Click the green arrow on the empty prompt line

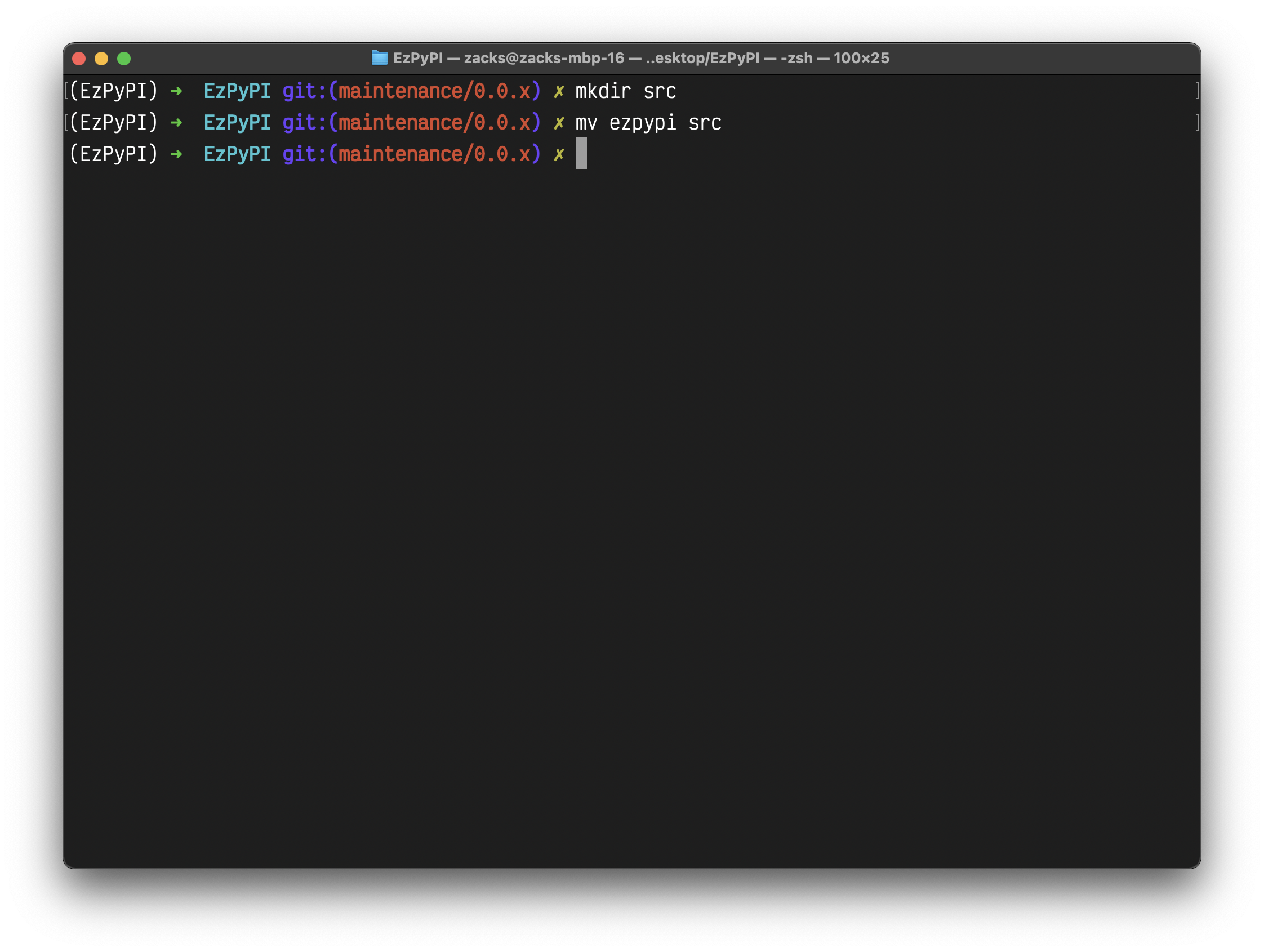(x=176, y=154)
